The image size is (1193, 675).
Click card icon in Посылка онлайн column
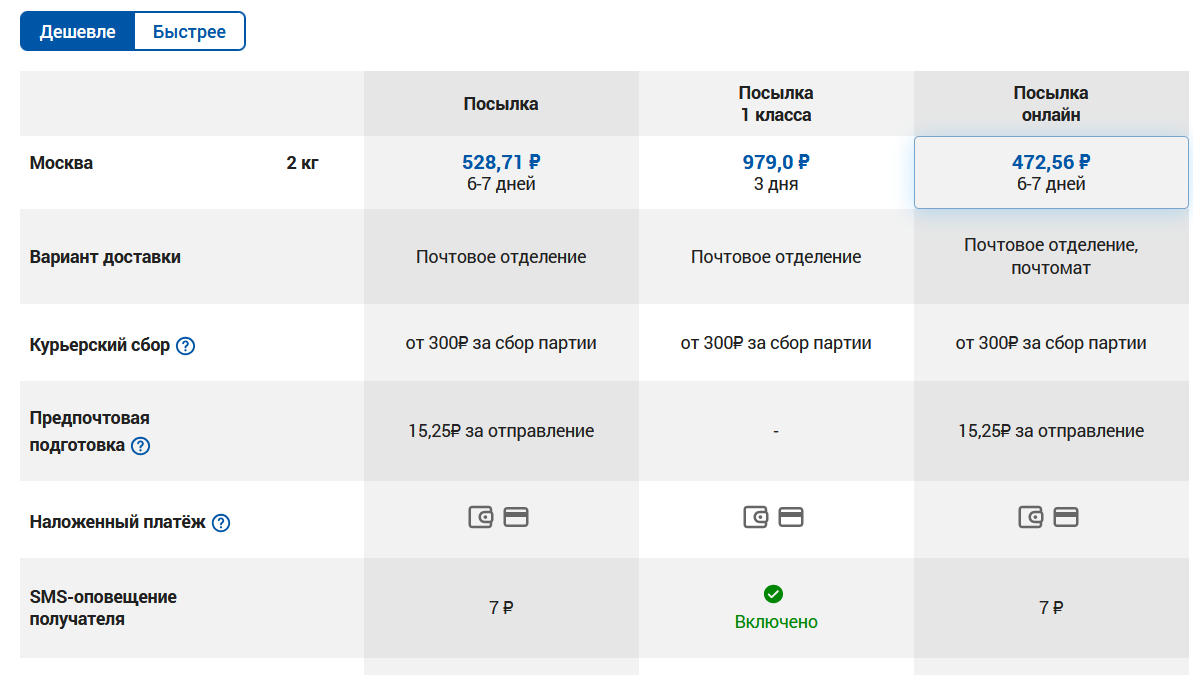click(1066, 517)
